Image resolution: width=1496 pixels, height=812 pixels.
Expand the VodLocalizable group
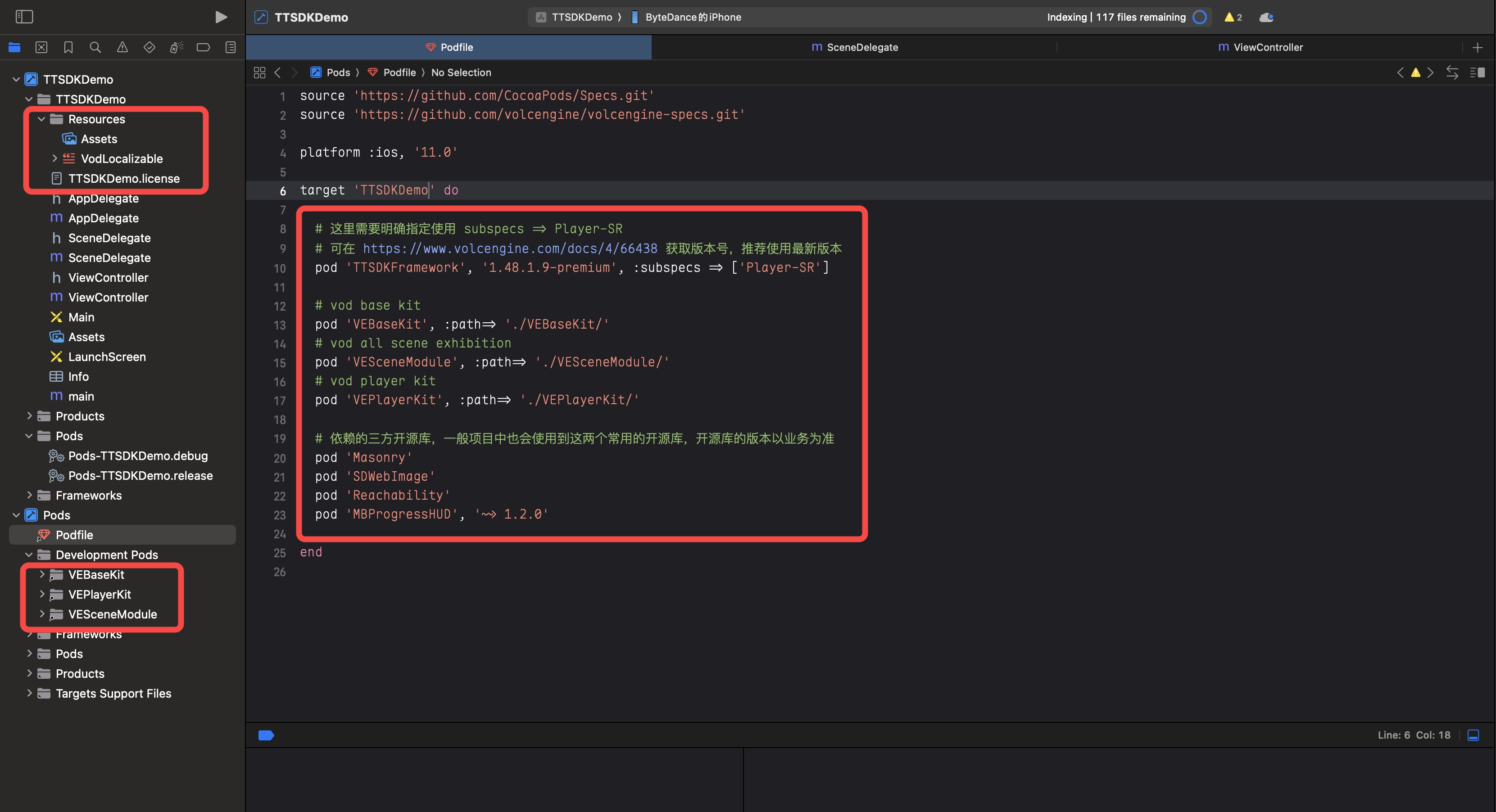(x=54, y=158)
